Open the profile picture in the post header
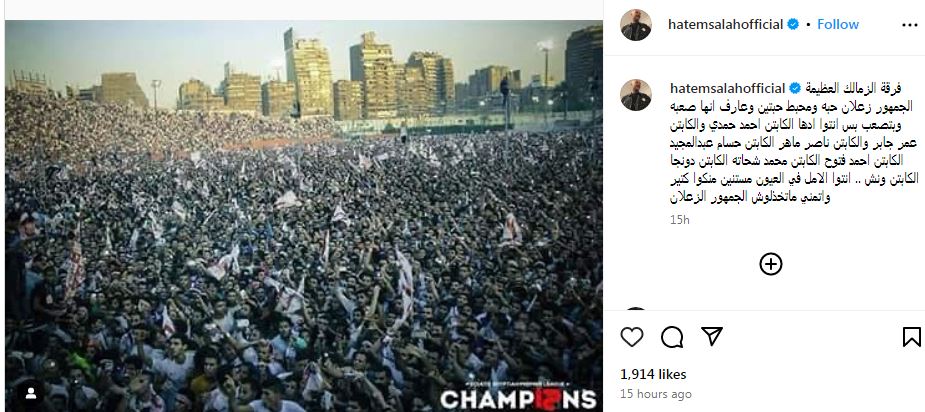Image resolution: width=925 pixels, height=412 pixels. click(636, 25)
